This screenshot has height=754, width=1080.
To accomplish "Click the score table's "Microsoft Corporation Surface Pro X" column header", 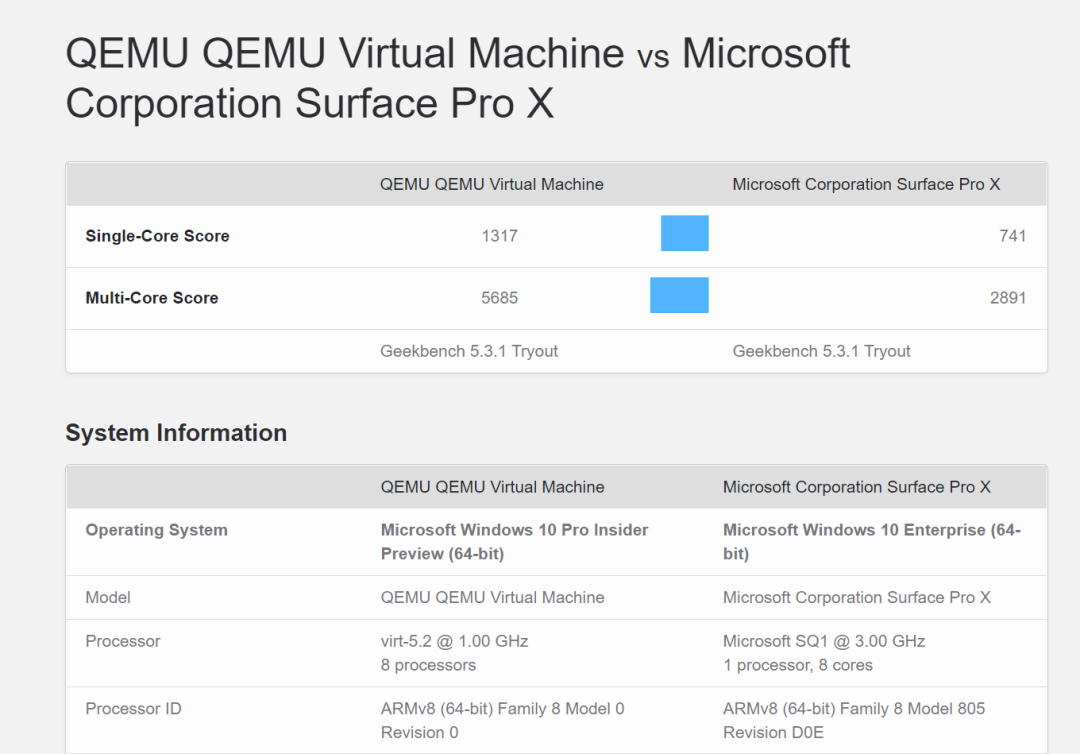I will [866, 185].
